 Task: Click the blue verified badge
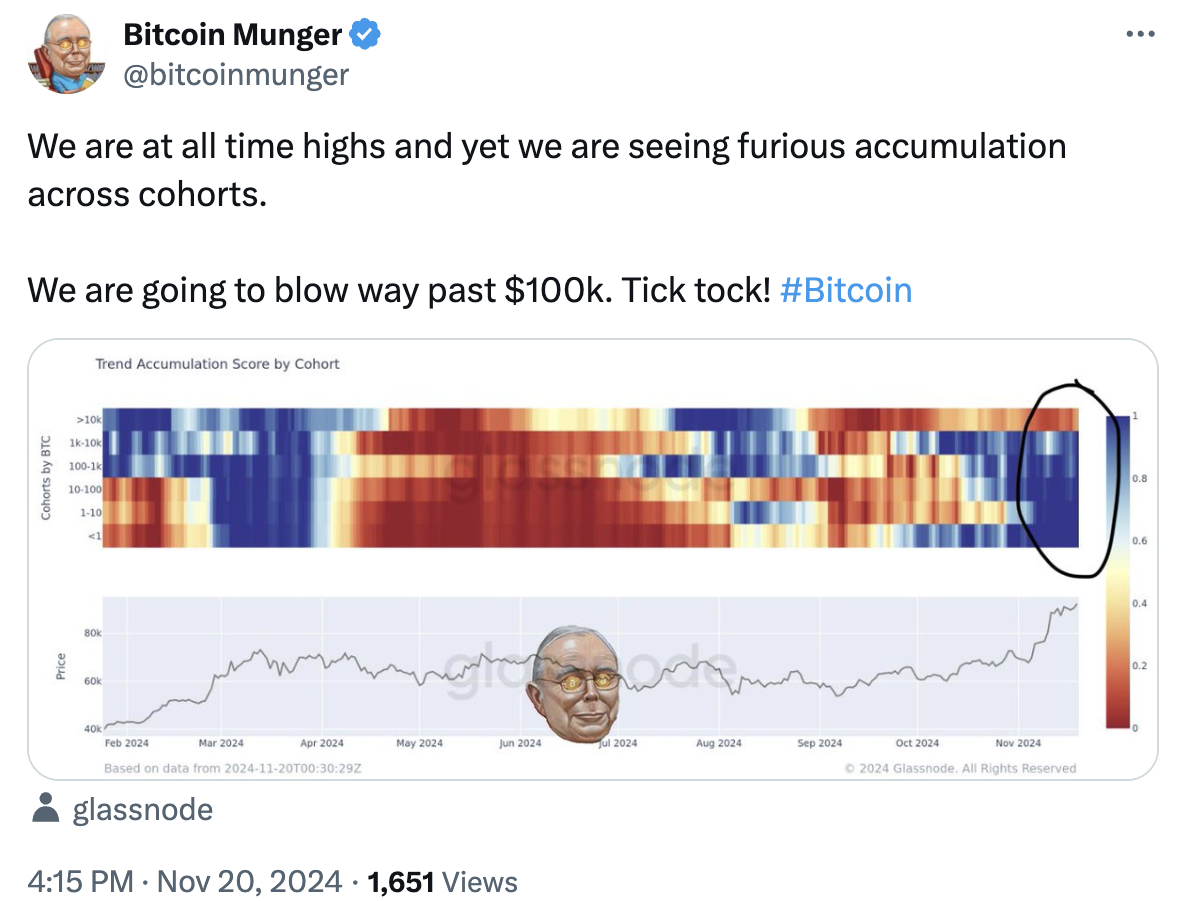click(x=364, y=35)
